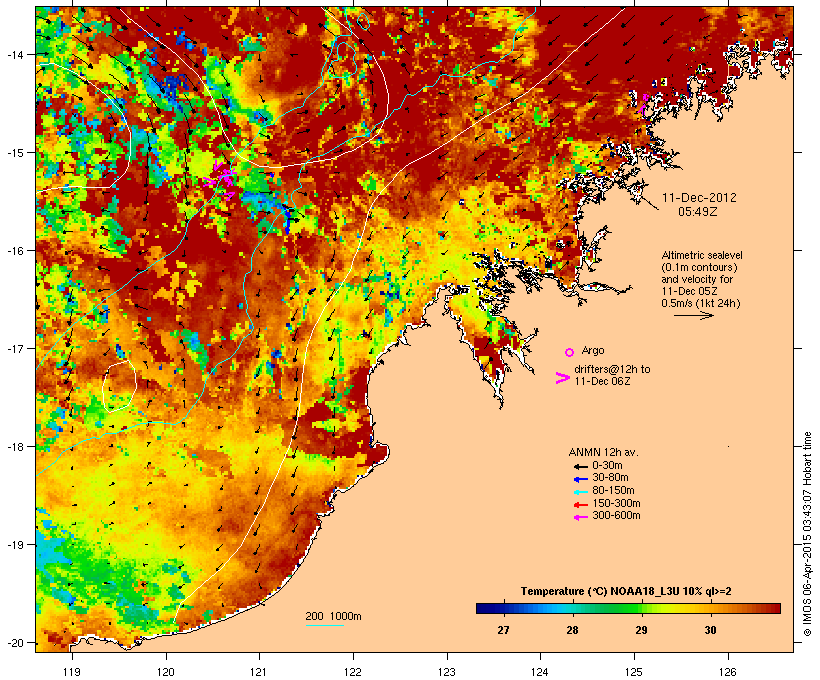Image resolution: width=820 pixels, height=680 pixels.
Task: Click longitude axis label 119
Action: [x=72, y=672]
